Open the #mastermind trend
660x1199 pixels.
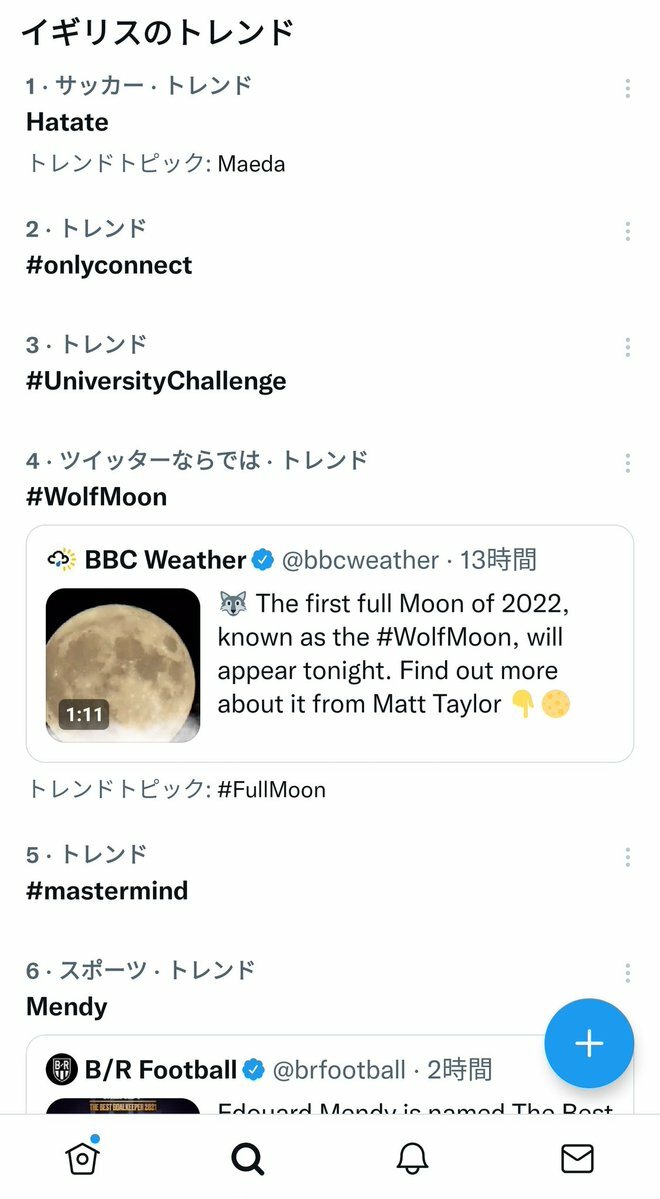pos(107,891)
